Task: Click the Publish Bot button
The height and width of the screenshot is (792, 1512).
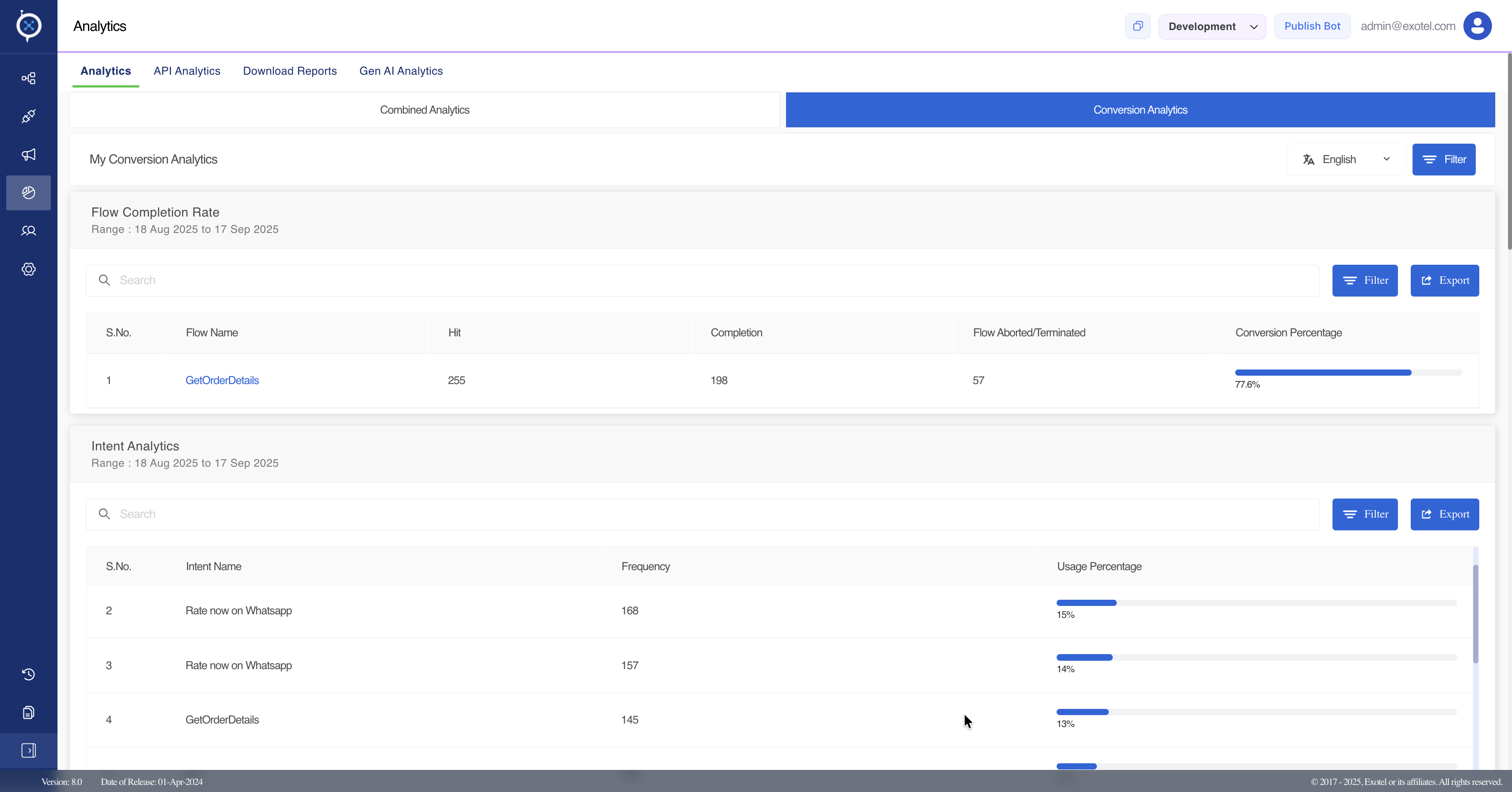Action: click(x=1312, y=26)
